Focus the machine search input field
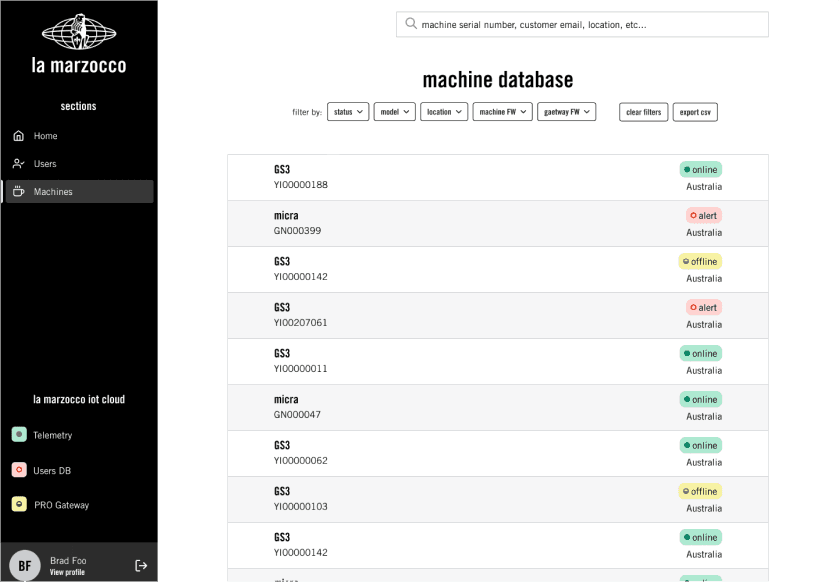839x582 pixels. [582, 25]
